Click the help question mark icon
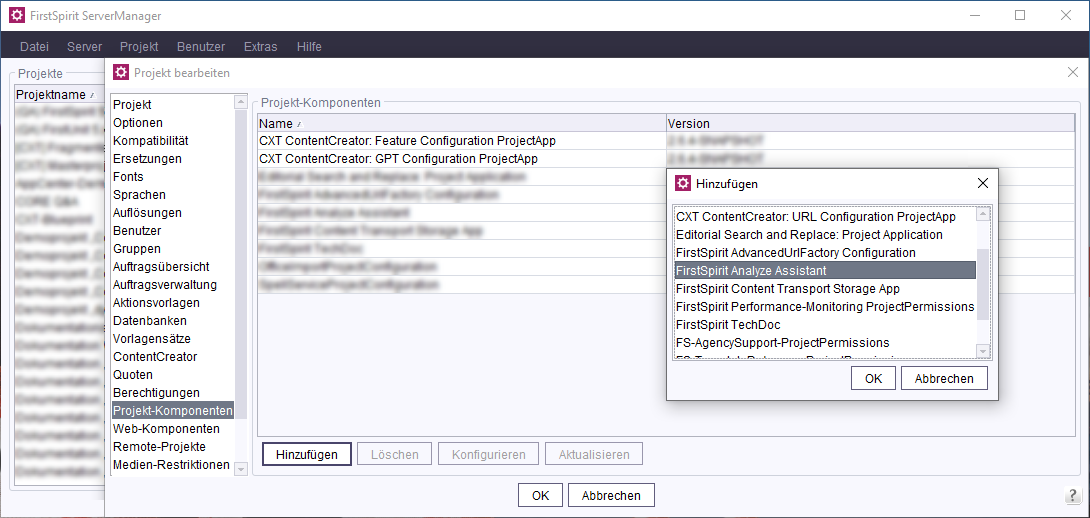 pyautogui.click(x=1071, y=496)
